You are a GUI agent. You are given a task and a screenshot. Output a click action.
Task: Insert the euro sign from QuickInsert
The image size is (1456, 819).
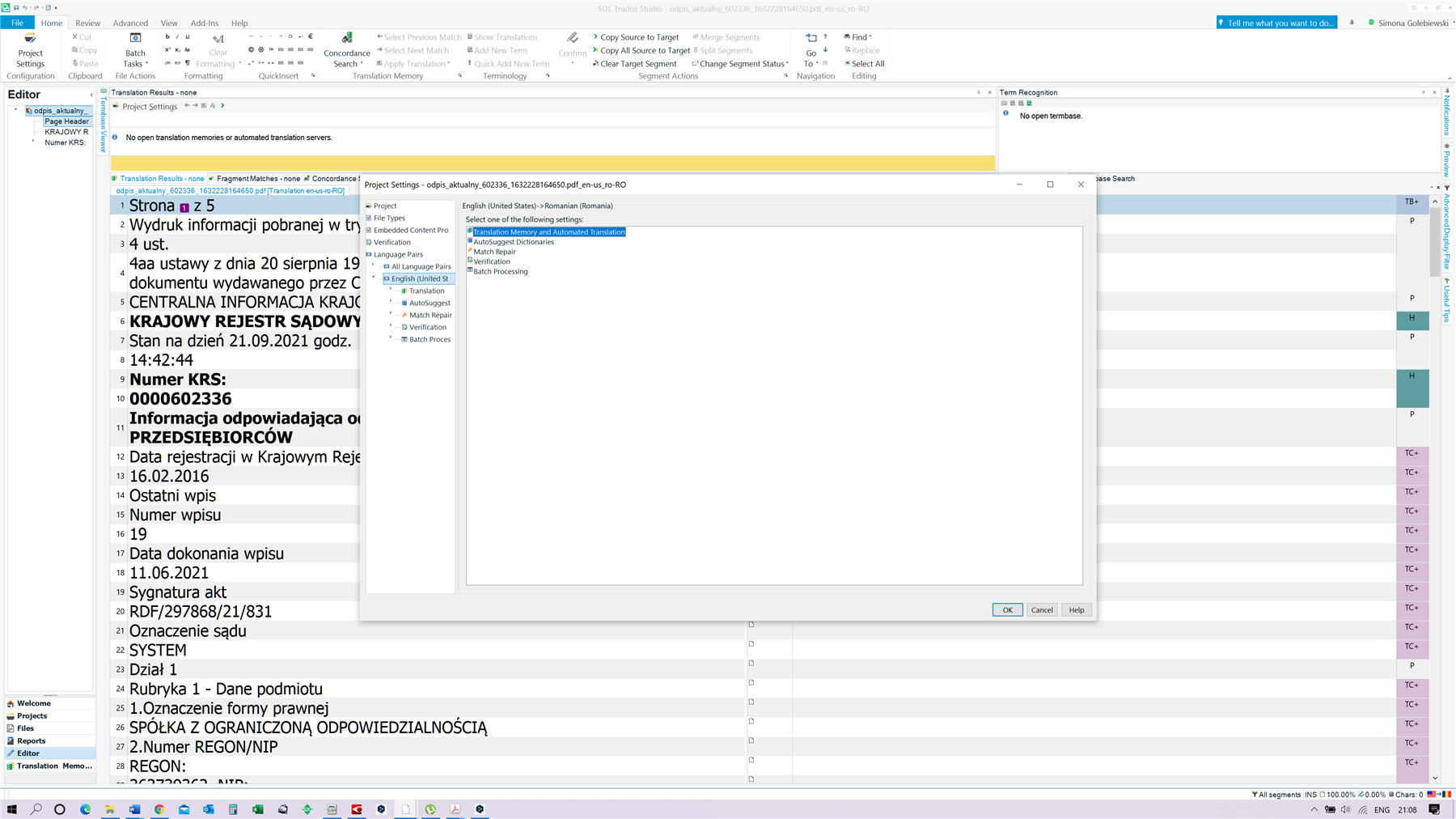311,36
